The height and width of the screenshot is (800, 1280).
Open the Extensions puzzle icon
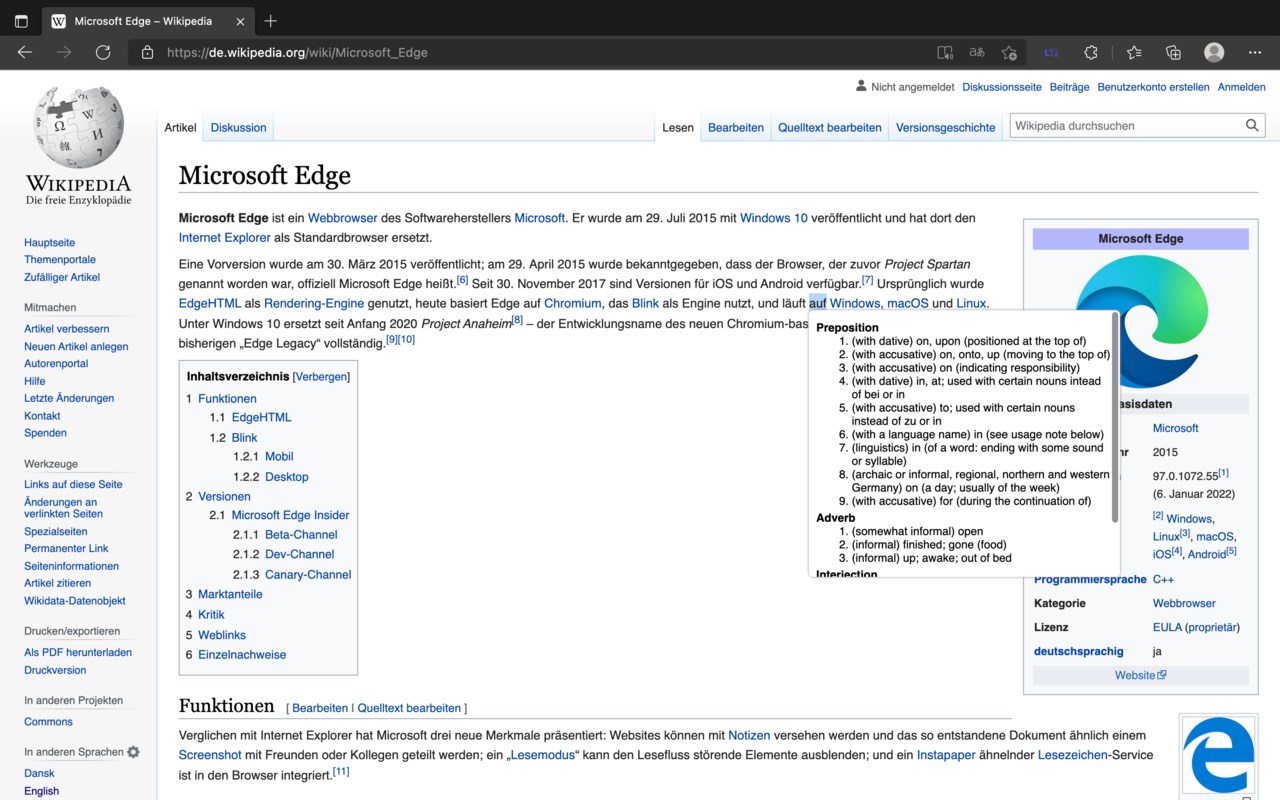(x=1091, y=52)
